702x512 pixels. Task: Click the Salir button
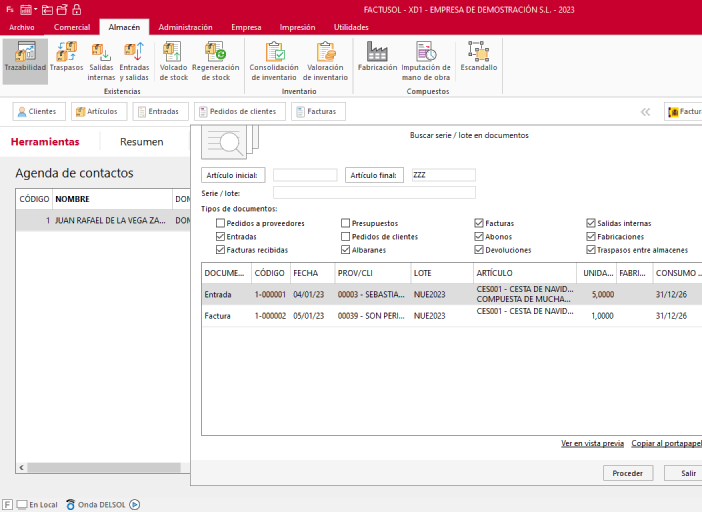685,473
